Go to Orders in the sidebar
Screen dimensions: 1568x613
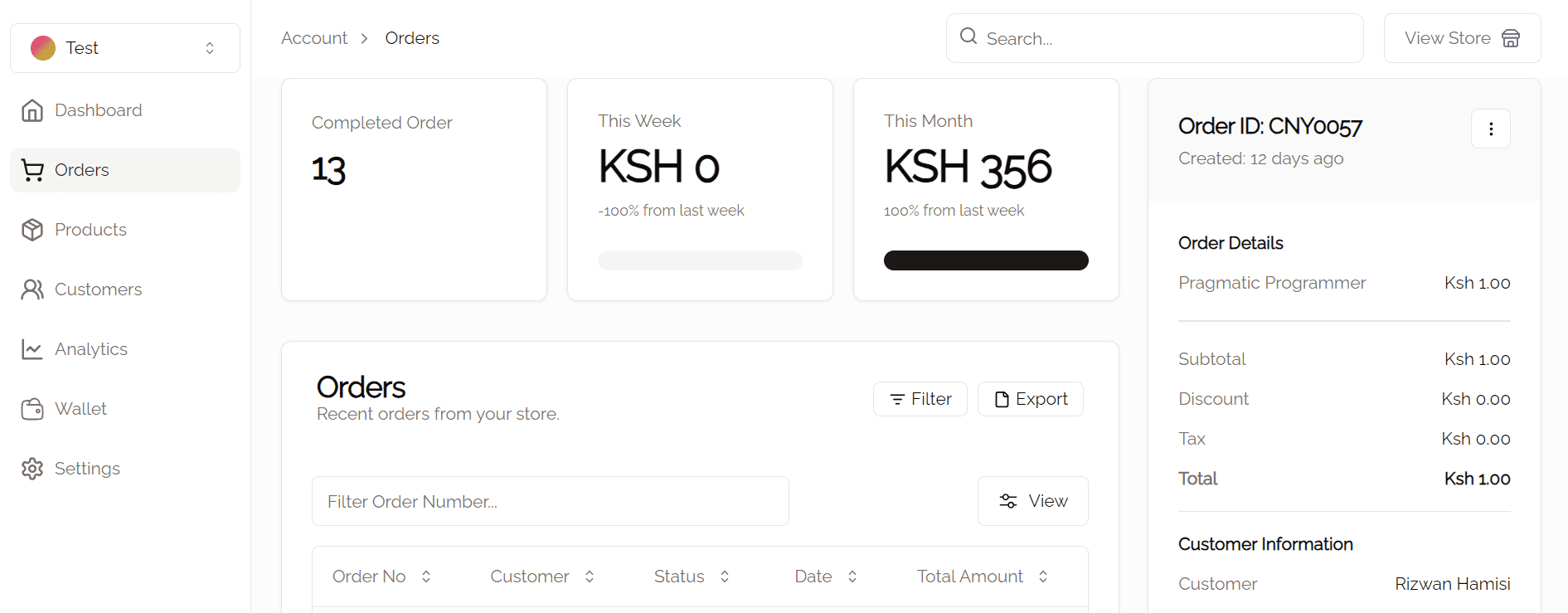[x=81, y=170]
